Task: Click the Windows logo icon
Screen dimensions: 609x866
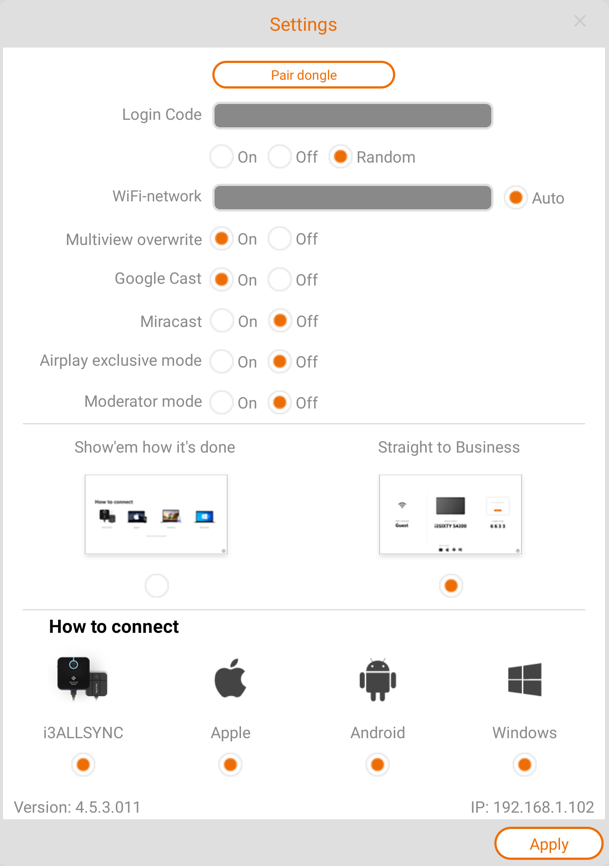Action: click(524, 680)
